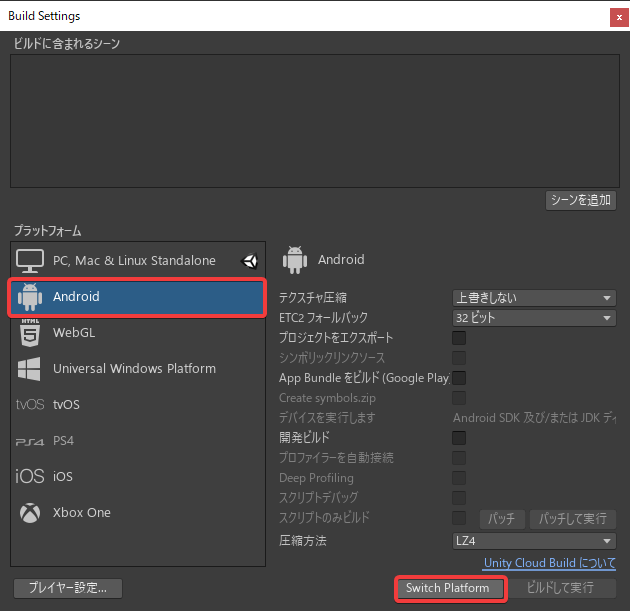Toggle Create symbols.zip checkbox
Screen dimensions: 630x611
click(459, 398)
